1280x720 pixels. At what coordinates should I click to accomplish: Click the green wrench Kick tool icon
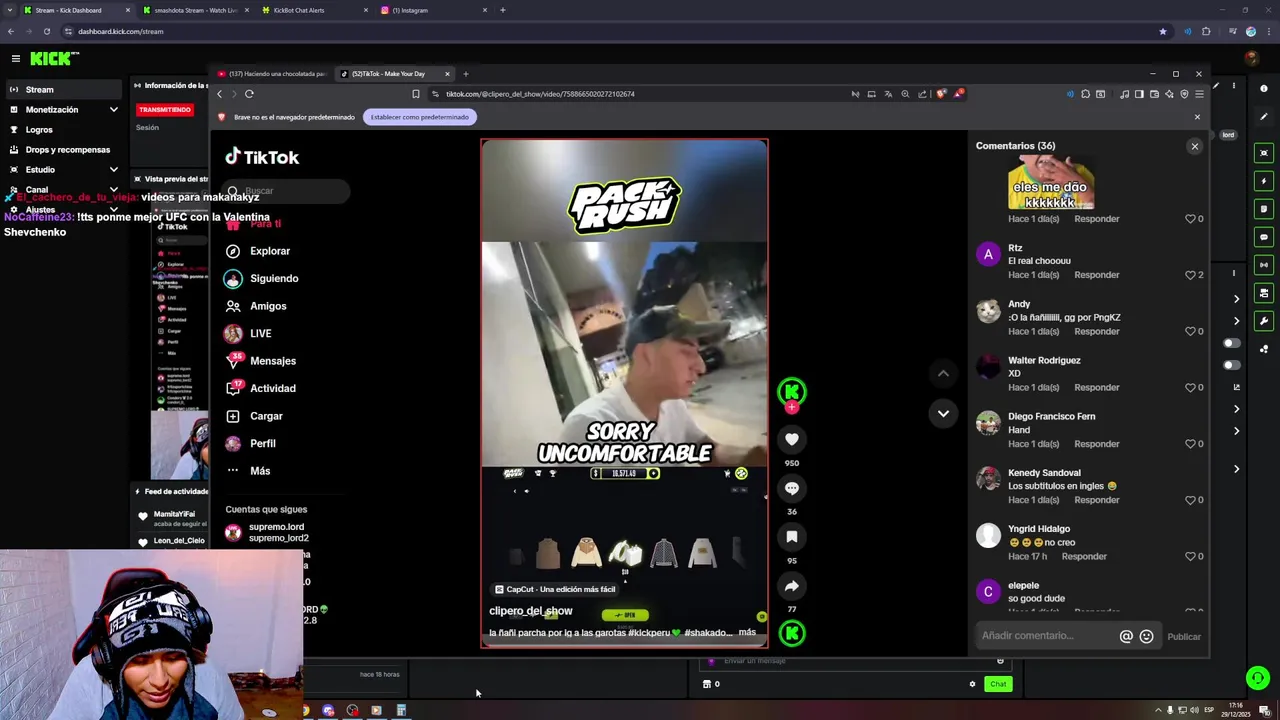tap(1264, 321)
